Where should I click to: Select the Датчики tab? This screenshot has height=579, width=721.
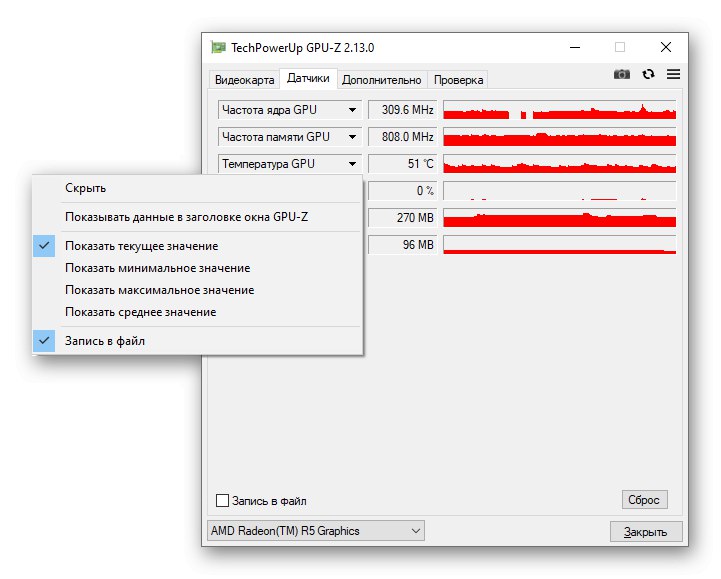pyautogui.click(x=308, y=78)
